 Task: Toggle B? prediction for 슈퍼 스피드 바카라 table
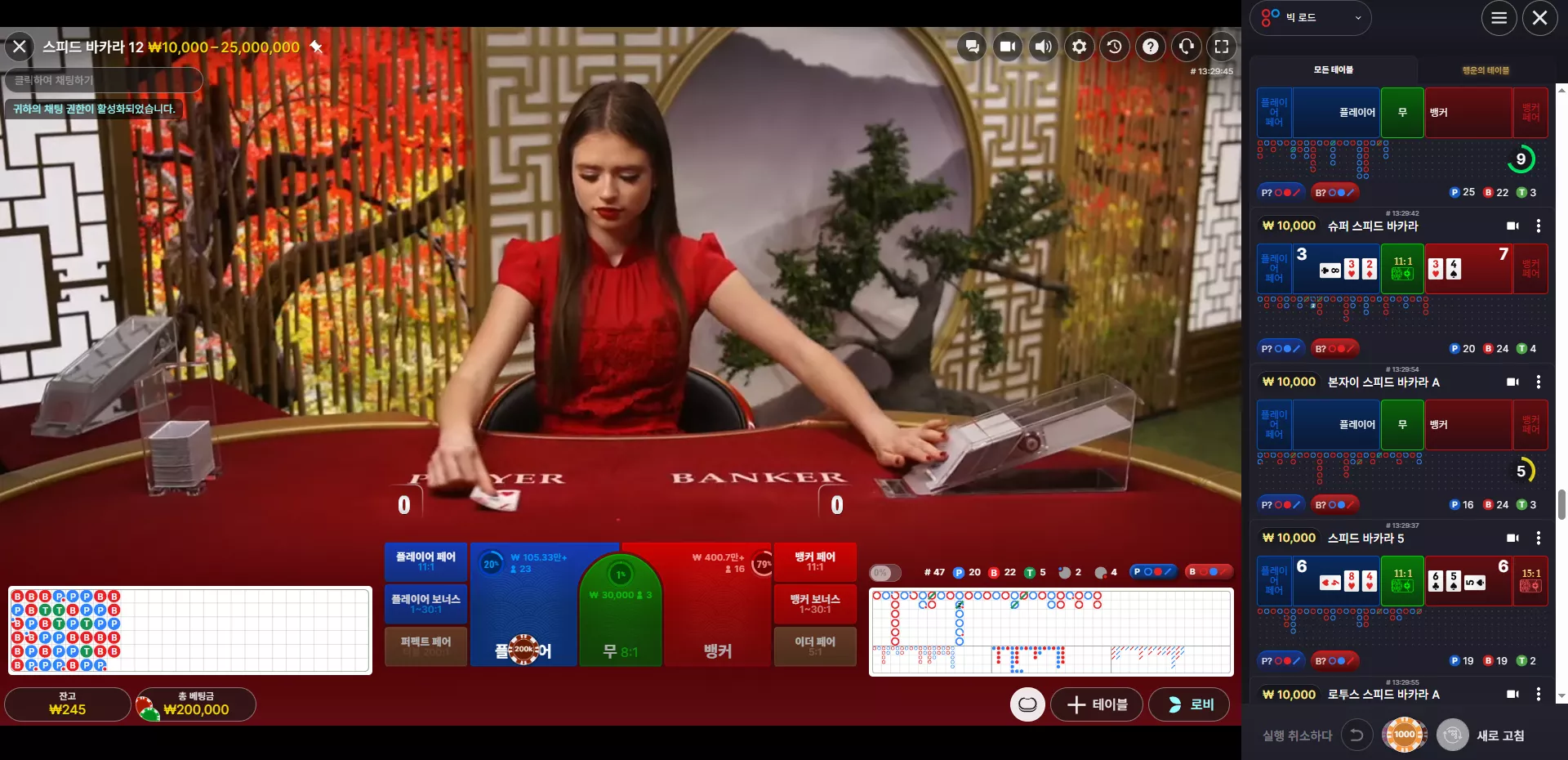point(1334,348)
